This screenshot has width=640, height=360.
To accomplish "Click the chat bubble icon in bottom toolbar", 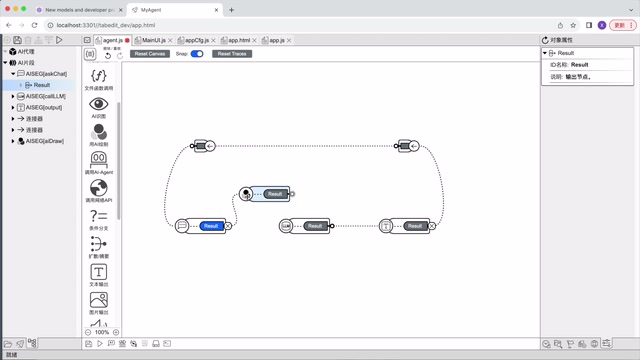I will [x=111, y=344].
